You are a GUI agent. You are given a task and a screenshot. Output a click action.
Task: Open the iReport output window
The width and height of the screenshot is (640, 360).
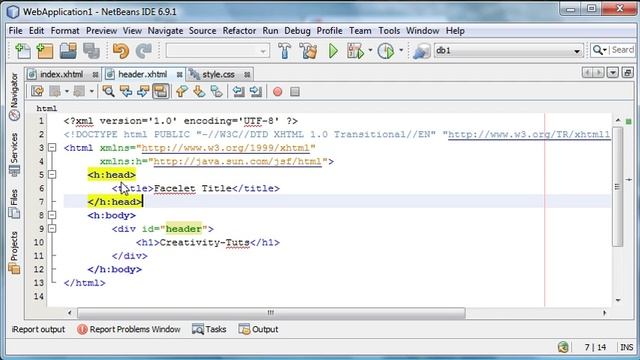coord(38,329)
